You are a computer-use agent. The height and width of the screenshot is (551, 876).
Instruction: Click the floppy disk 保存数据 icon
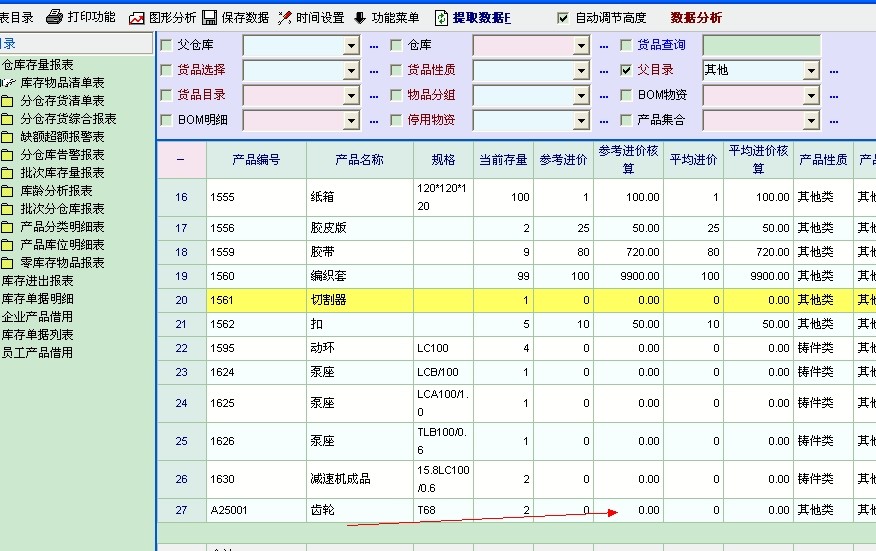[210, 18]
